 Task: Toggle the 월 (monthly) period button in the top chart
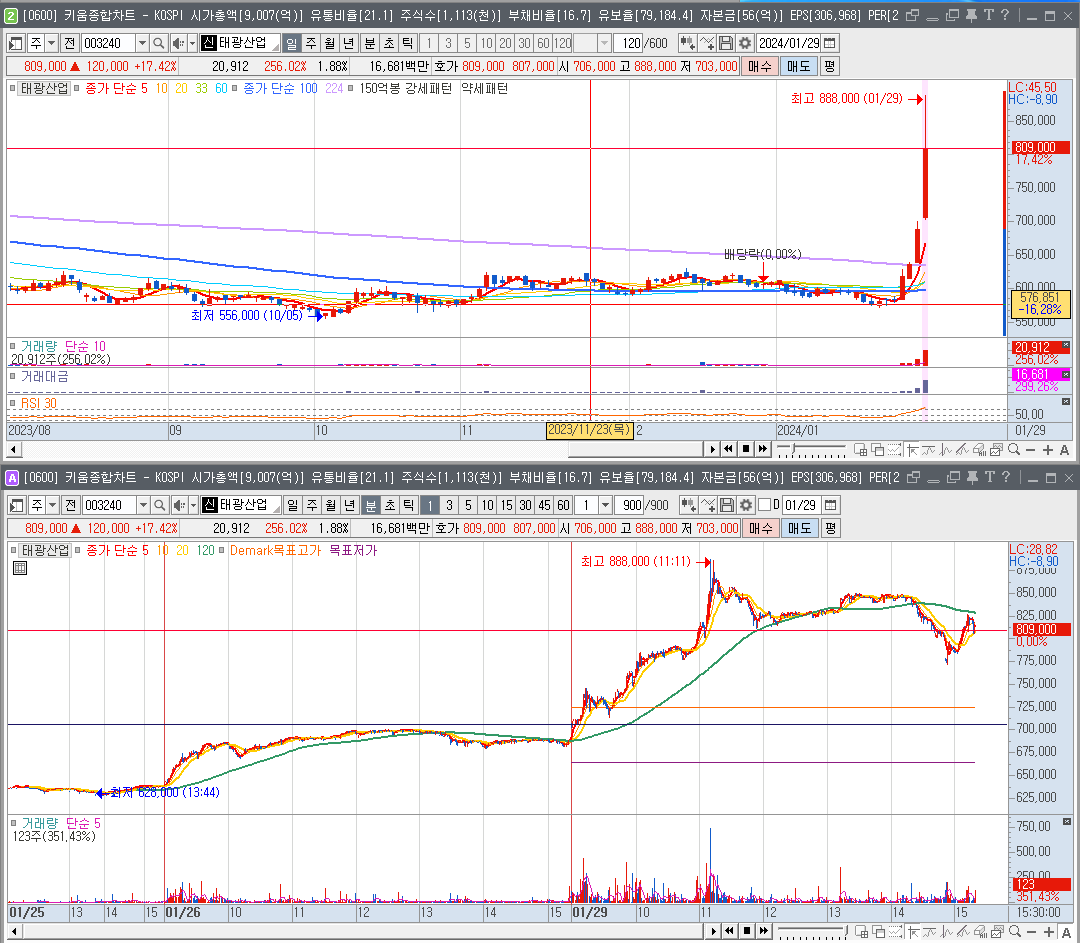[x=330, y=43]
